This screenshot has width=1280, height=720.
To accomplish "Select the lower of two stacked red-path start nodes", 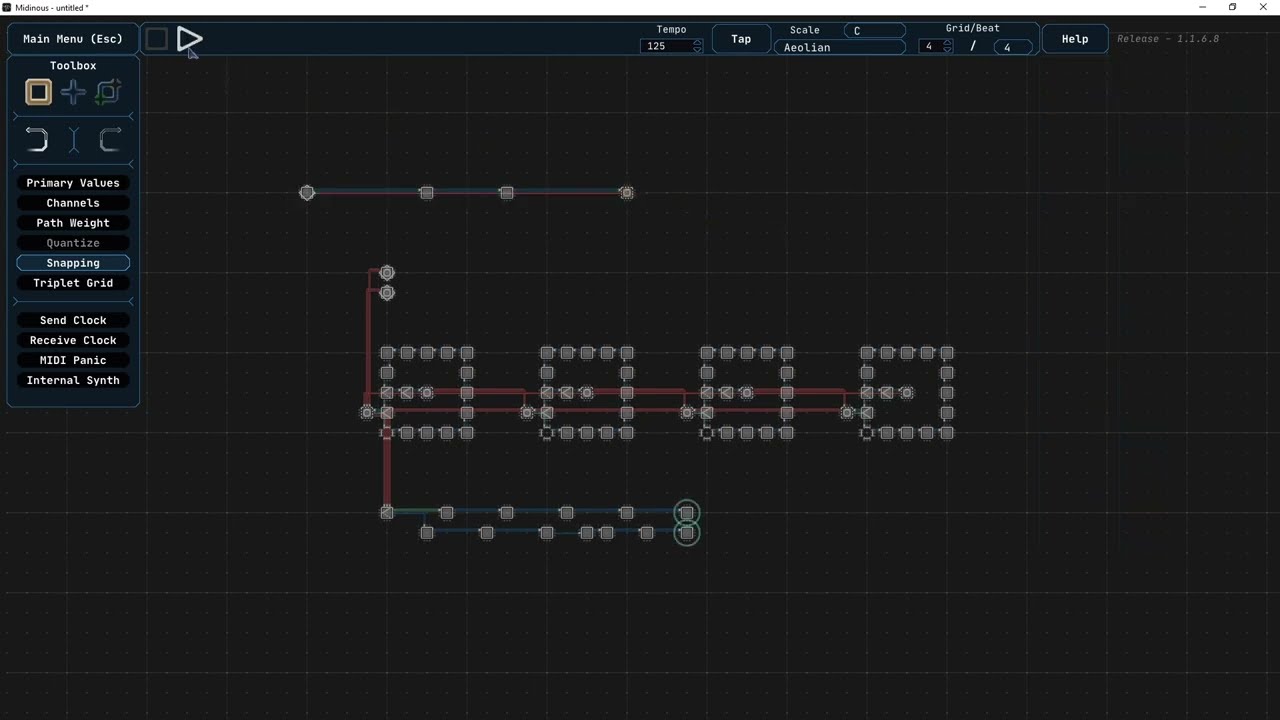I will pyautogui.click(x=387, y=293).
